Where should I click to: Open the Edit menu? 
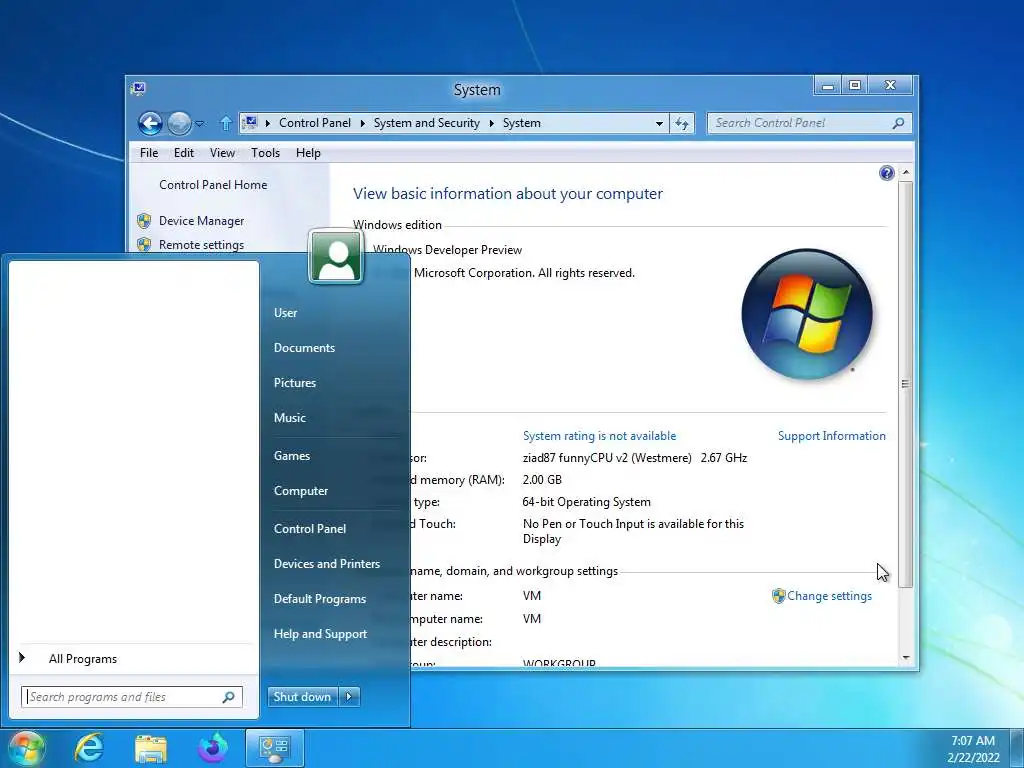coord(184,153)
